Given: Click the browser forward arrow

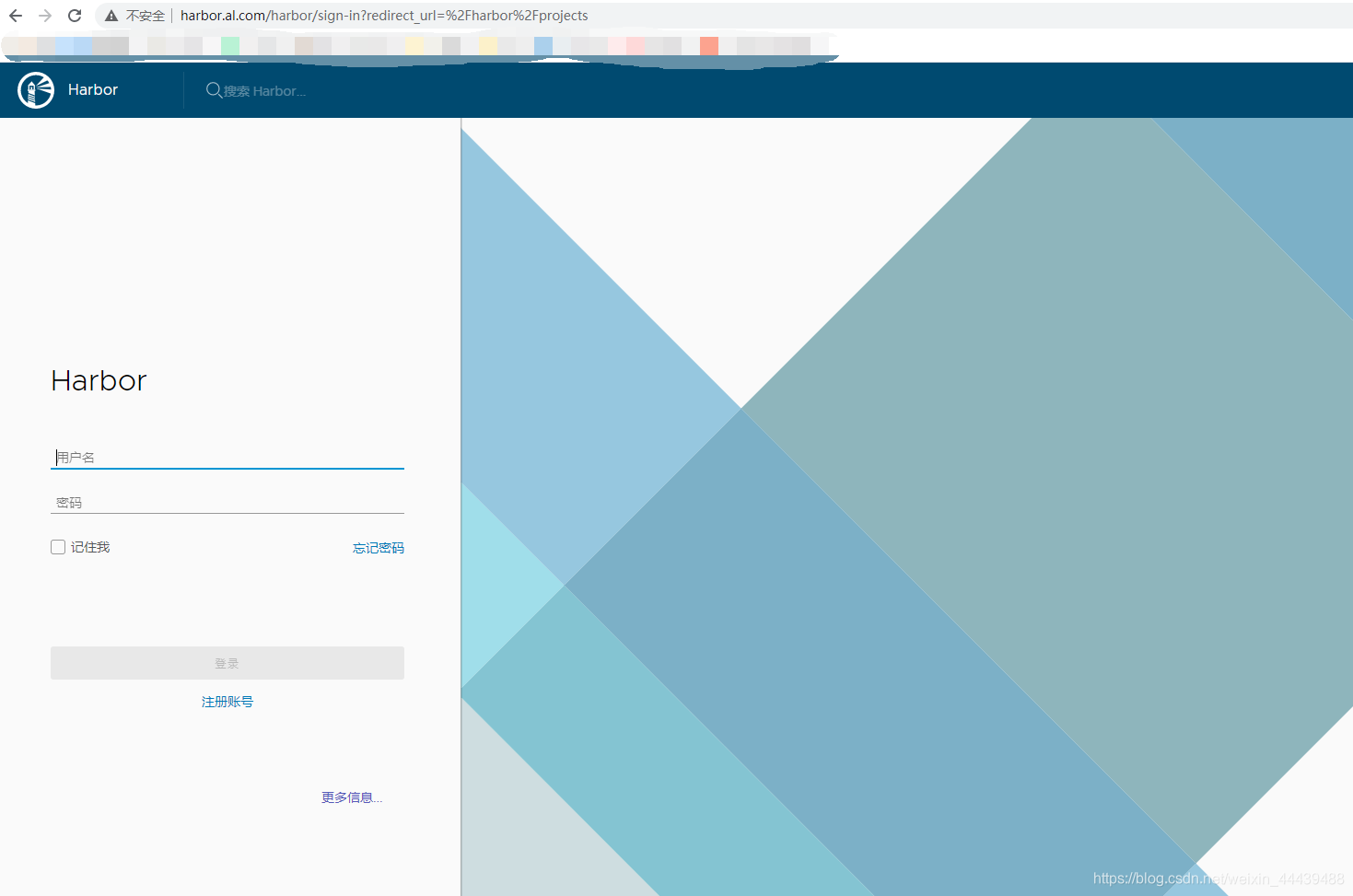Looking at the screenshot, I should coord(45,16).
